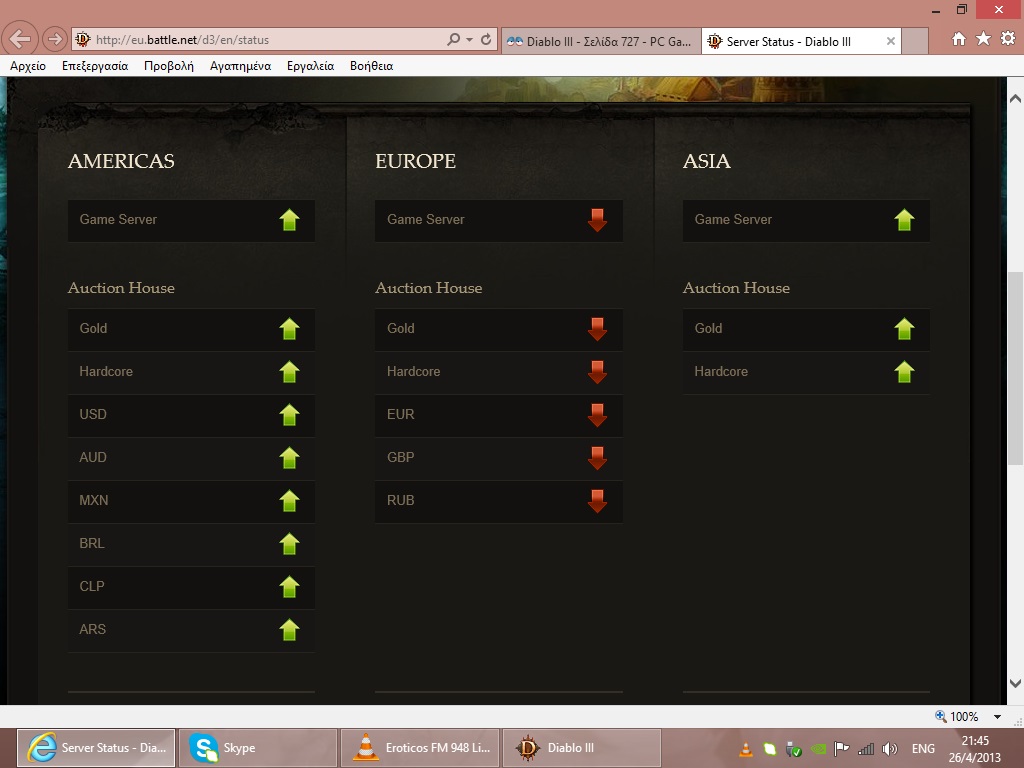Open the Αρχείο menu
Screen dimensions: 1024x768
pyautogui.click(x=28, y=66)
